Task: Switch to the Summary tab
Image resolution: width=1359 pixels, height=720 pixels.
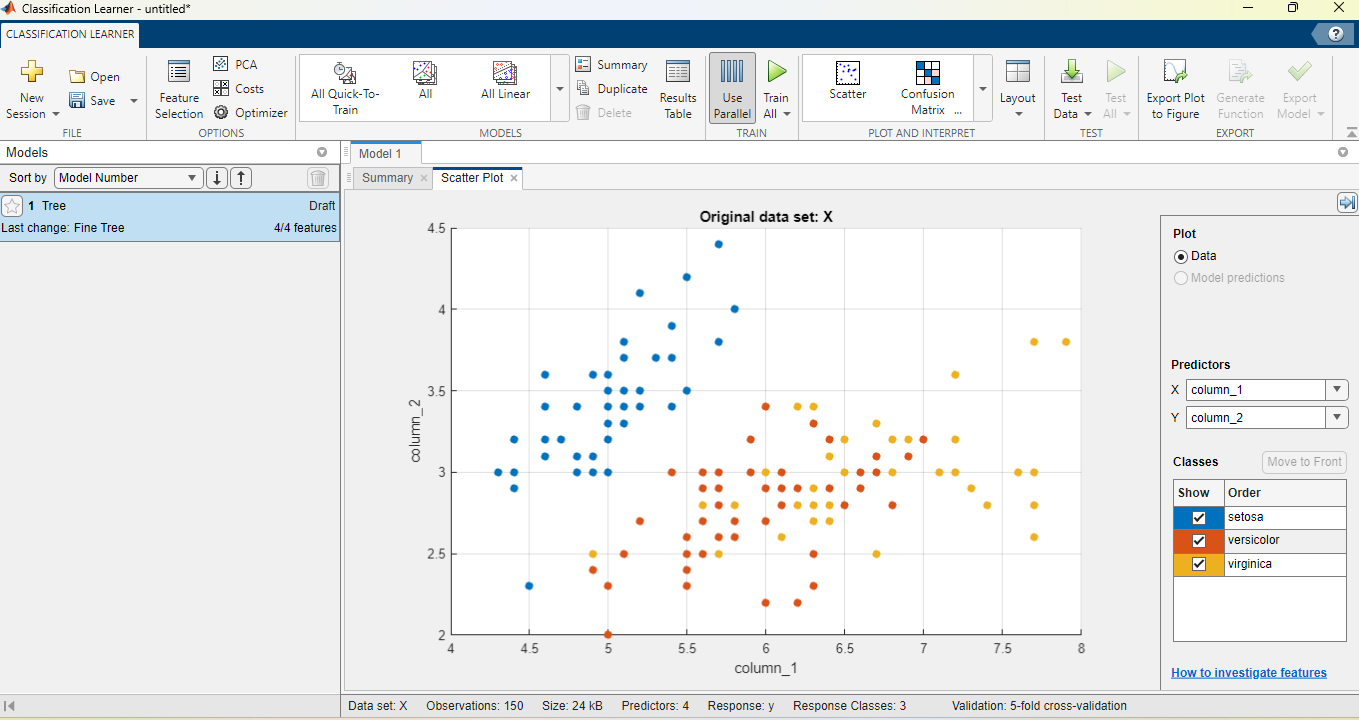Action: tap(387, 178)
